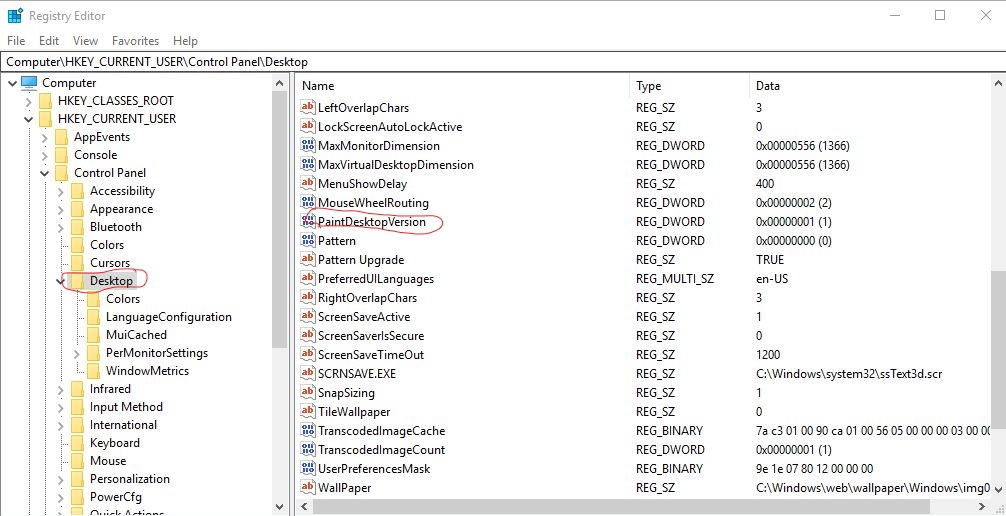
Task: Click the UserPreferencesMask binary icon
Action: point(308,469)
